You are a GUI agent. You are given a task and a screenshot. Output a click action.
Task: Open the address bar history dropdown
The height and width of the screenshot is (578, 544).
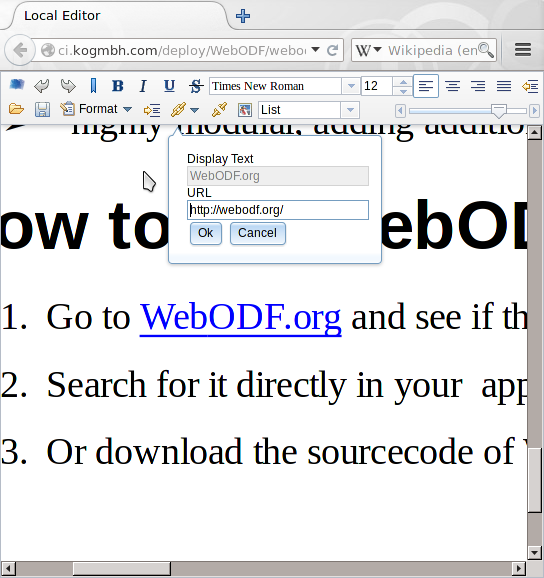(315, 49)
